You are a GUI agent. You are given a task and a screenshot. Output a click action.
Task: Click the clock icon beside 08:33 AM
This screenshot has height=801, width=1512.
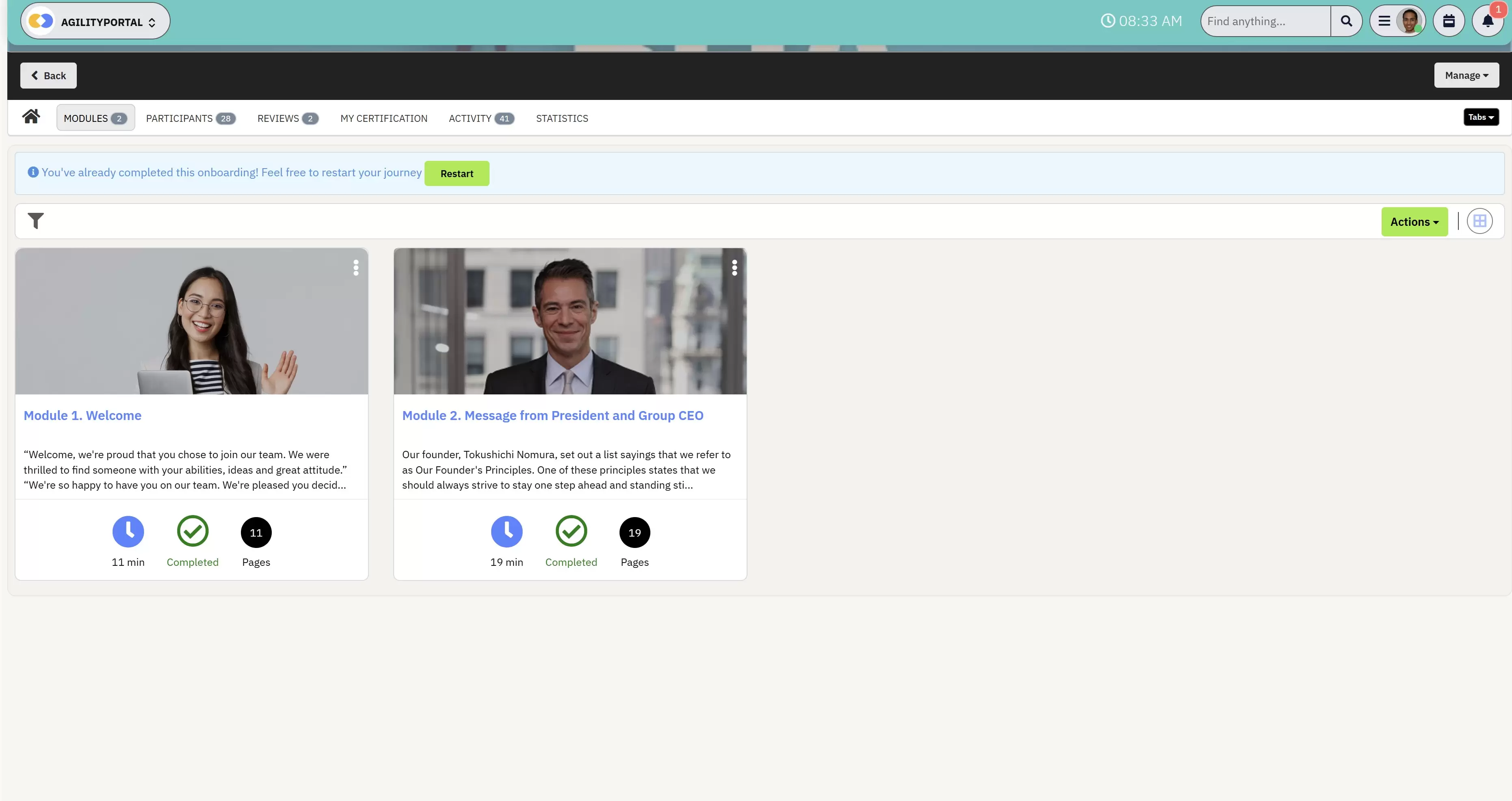[x=1107, y=21]
